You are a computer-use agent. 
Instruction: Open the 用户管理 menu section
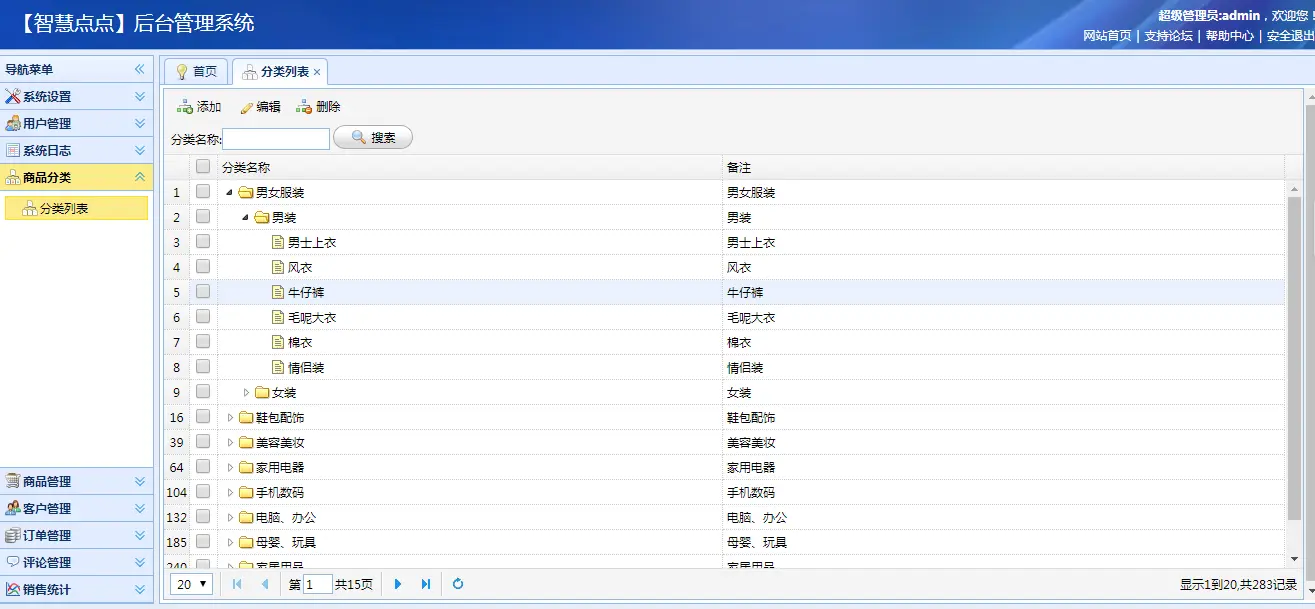[x=76, y=124]
